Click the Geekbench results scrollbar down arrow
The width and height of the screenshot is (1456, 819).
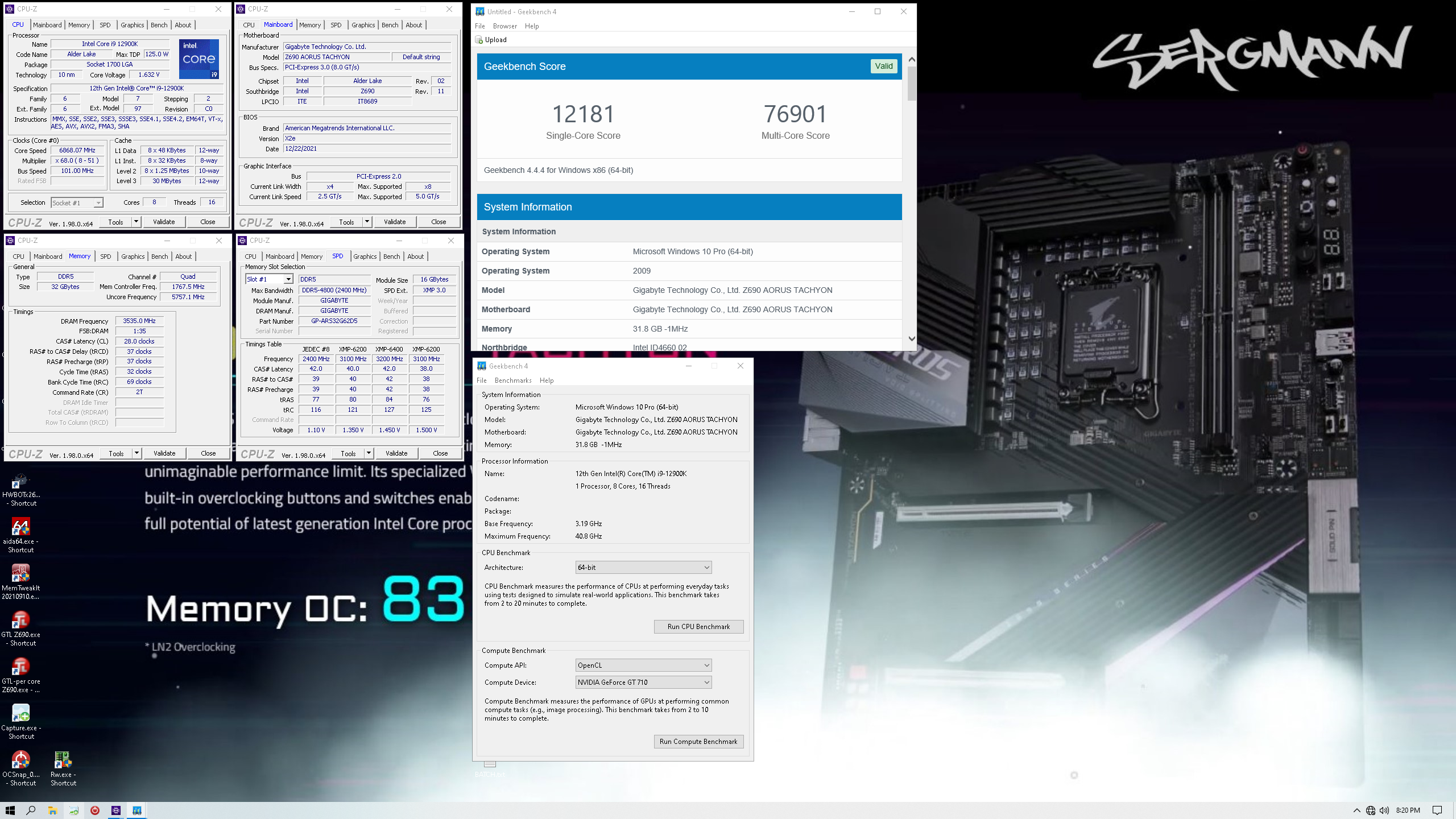pyautogui.click(x=912, y=339)
